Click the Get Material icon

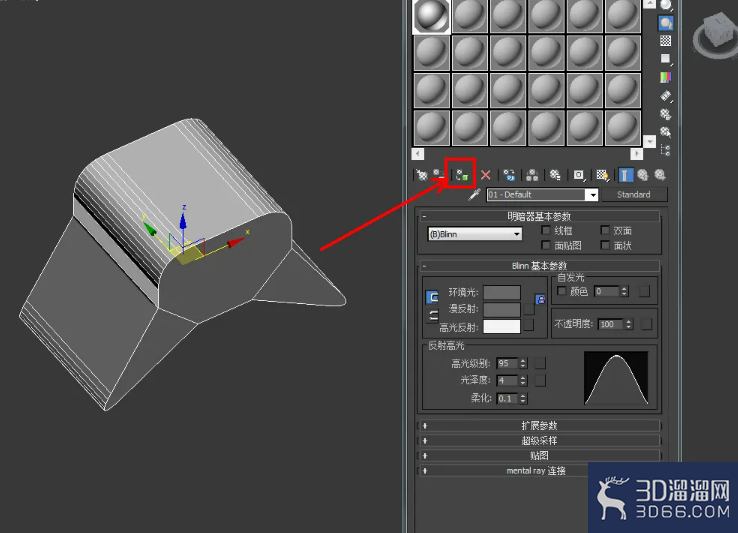tap(422, 175)
